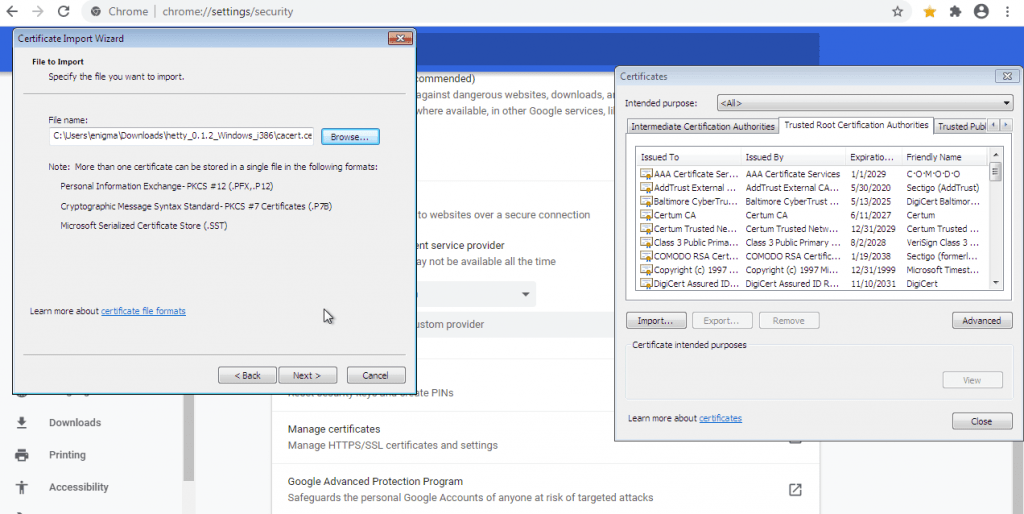
Task: Open the certificate file formats link
Action: point(143,311)
